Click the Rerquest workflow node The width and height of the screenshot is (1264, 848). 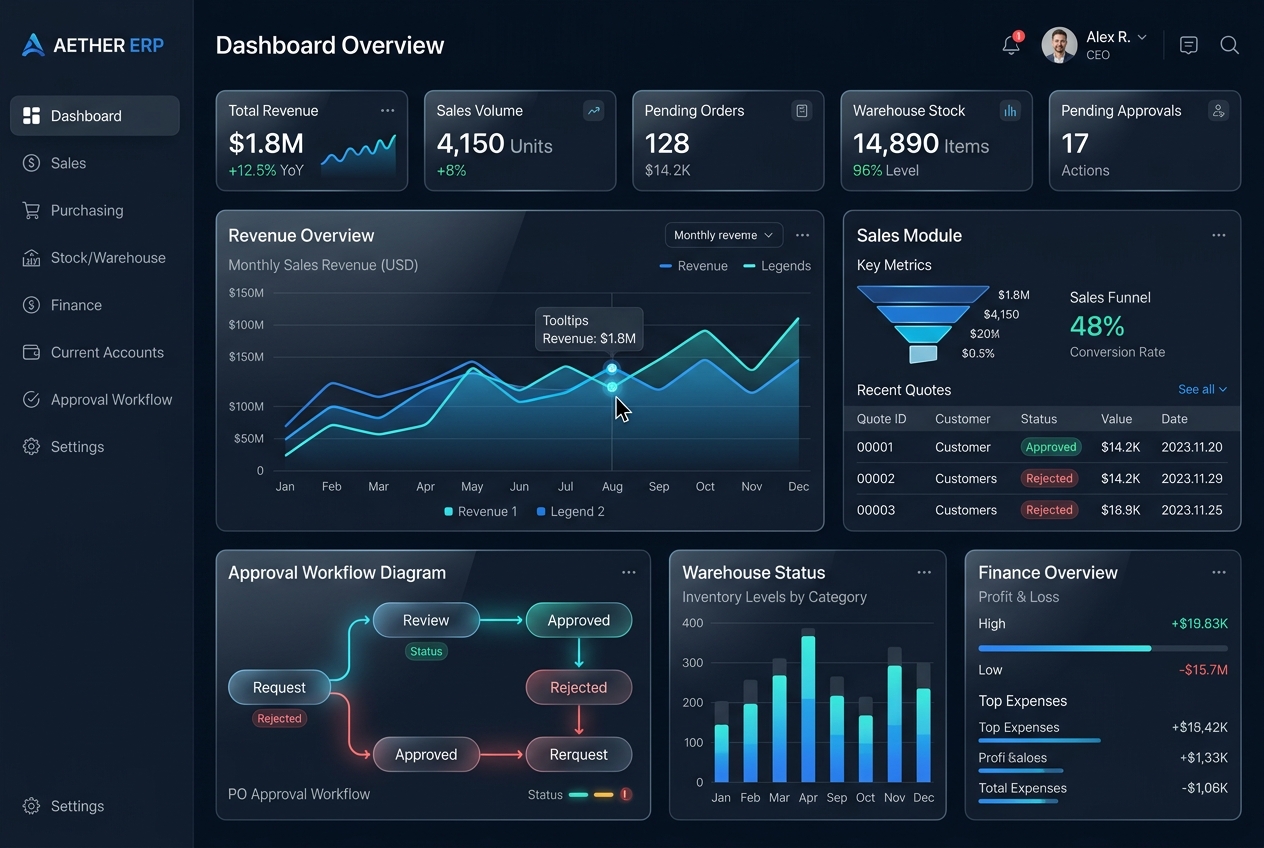[x=579, y=755]
